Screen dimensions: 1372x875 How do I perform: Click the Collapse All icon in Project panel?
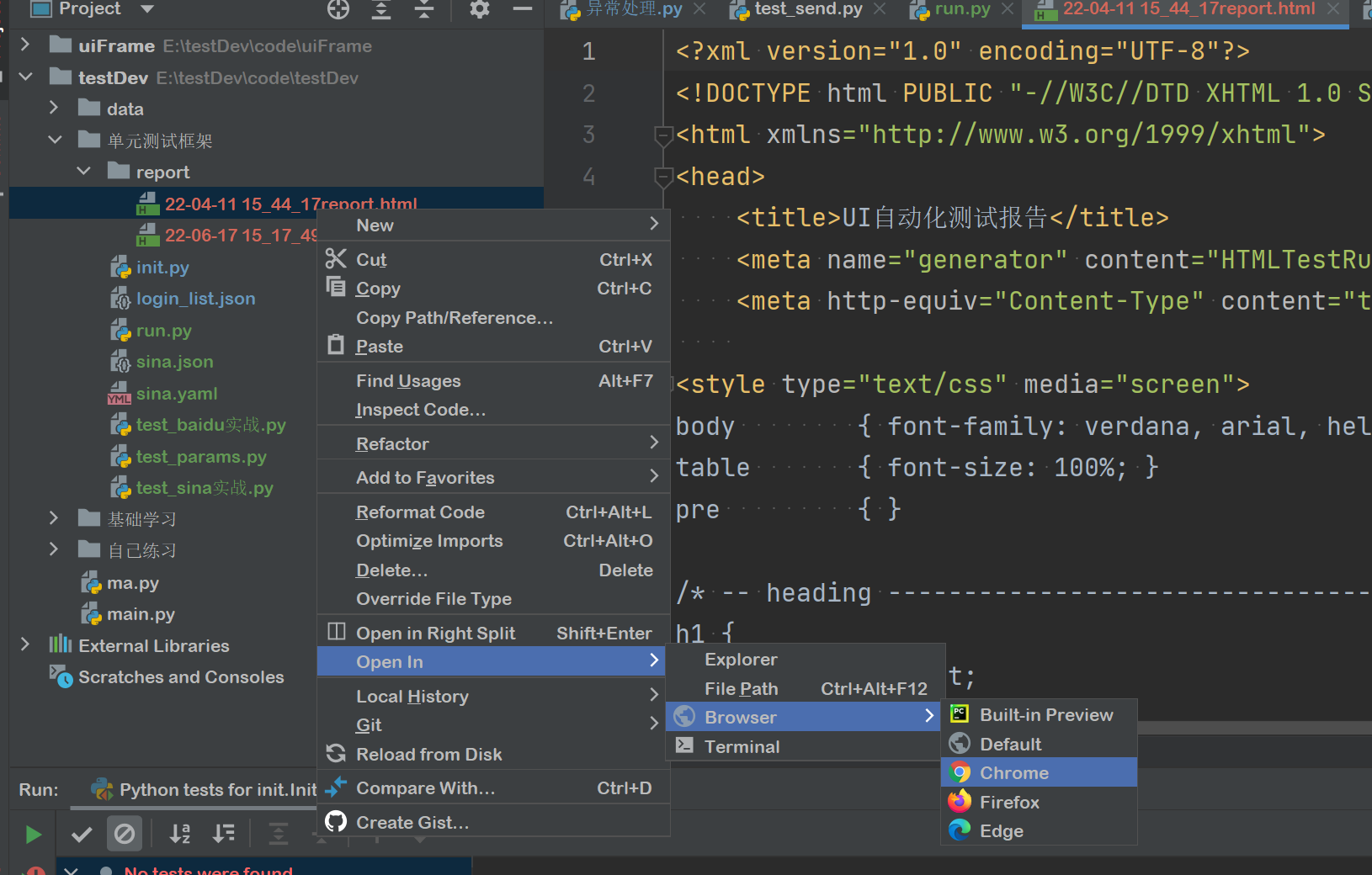click(424, 9)
